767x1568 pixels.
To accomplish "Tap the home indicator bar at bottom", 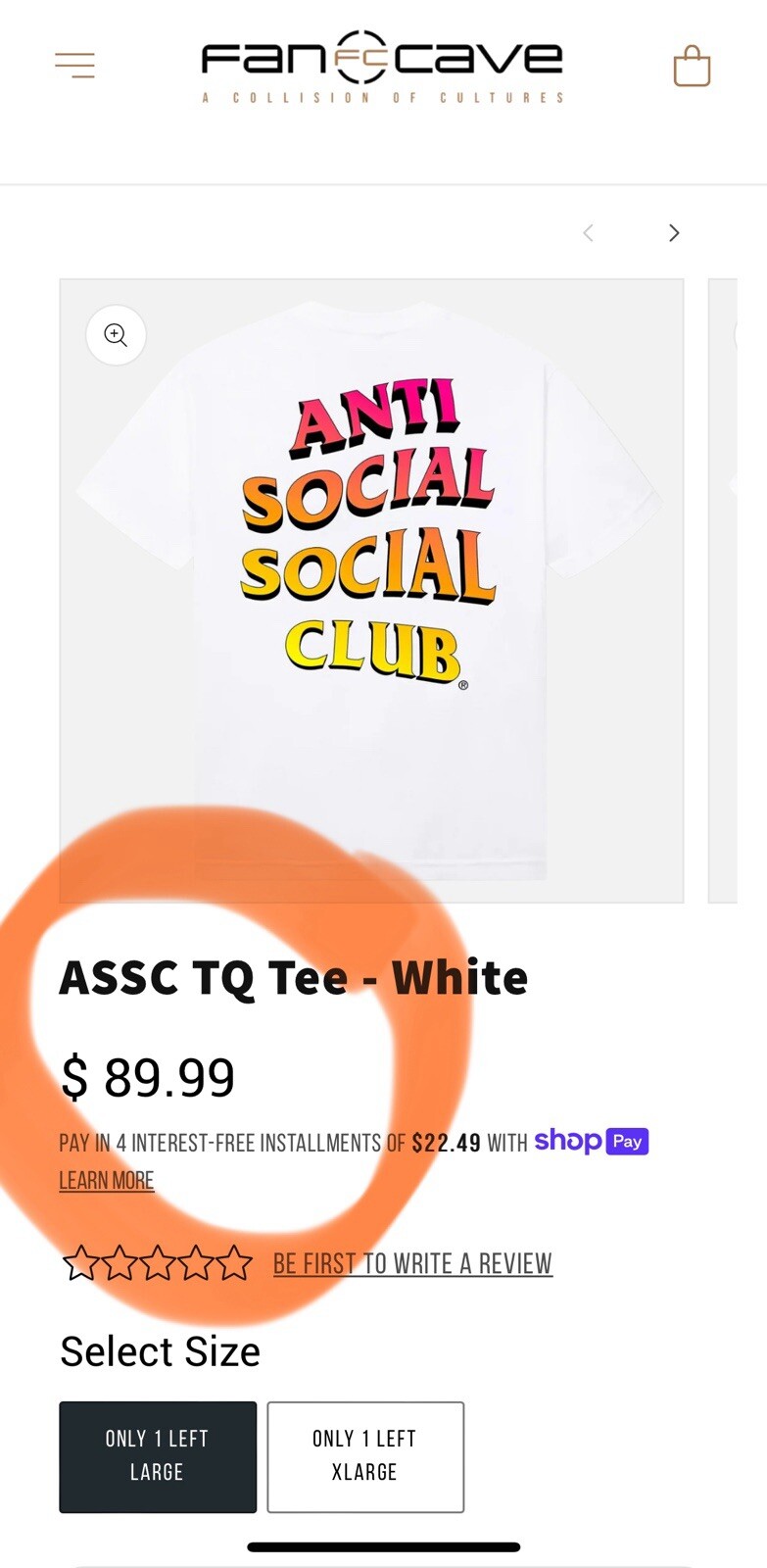I will pyautogui.click(x=383, y=1547).
